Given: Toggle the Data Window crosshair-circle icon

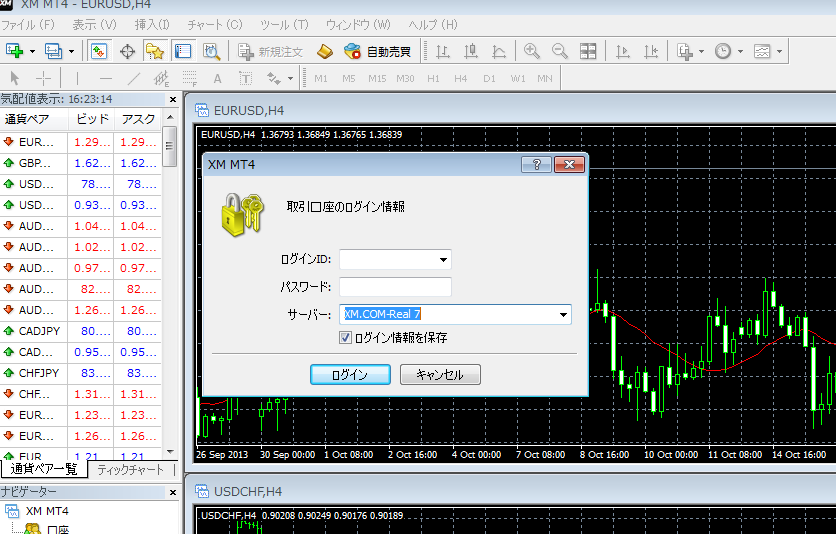Looking at the screenshot, I should 127,51.
